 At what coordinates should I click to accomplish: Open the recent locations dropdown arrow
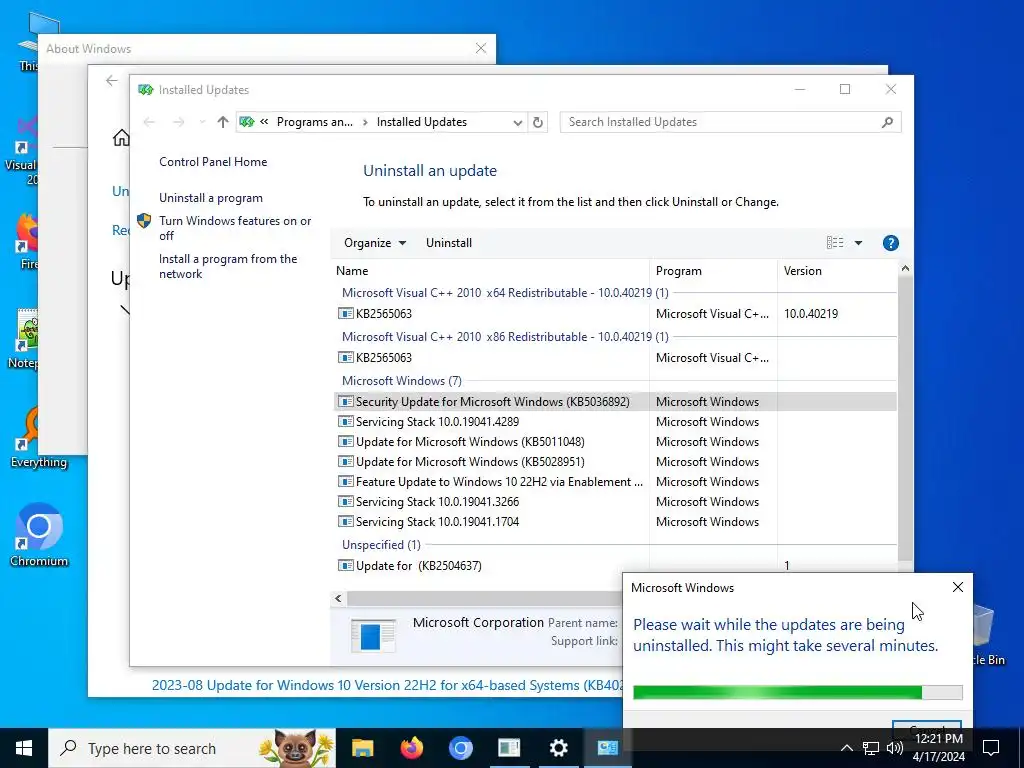point(202,122)
